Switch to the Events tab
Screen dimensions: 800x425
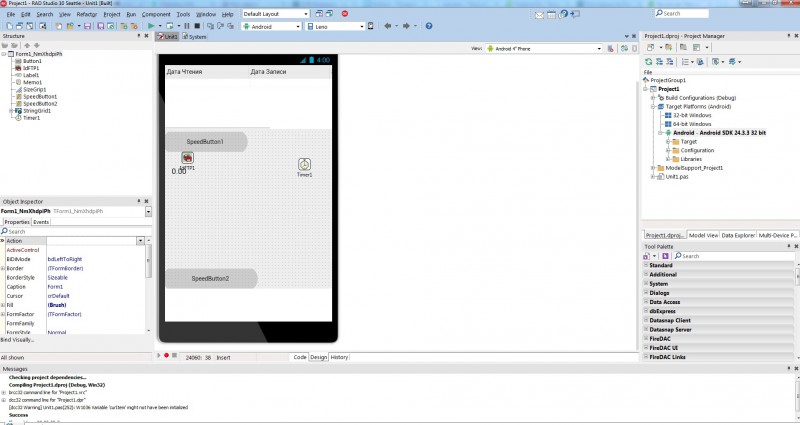41,222
